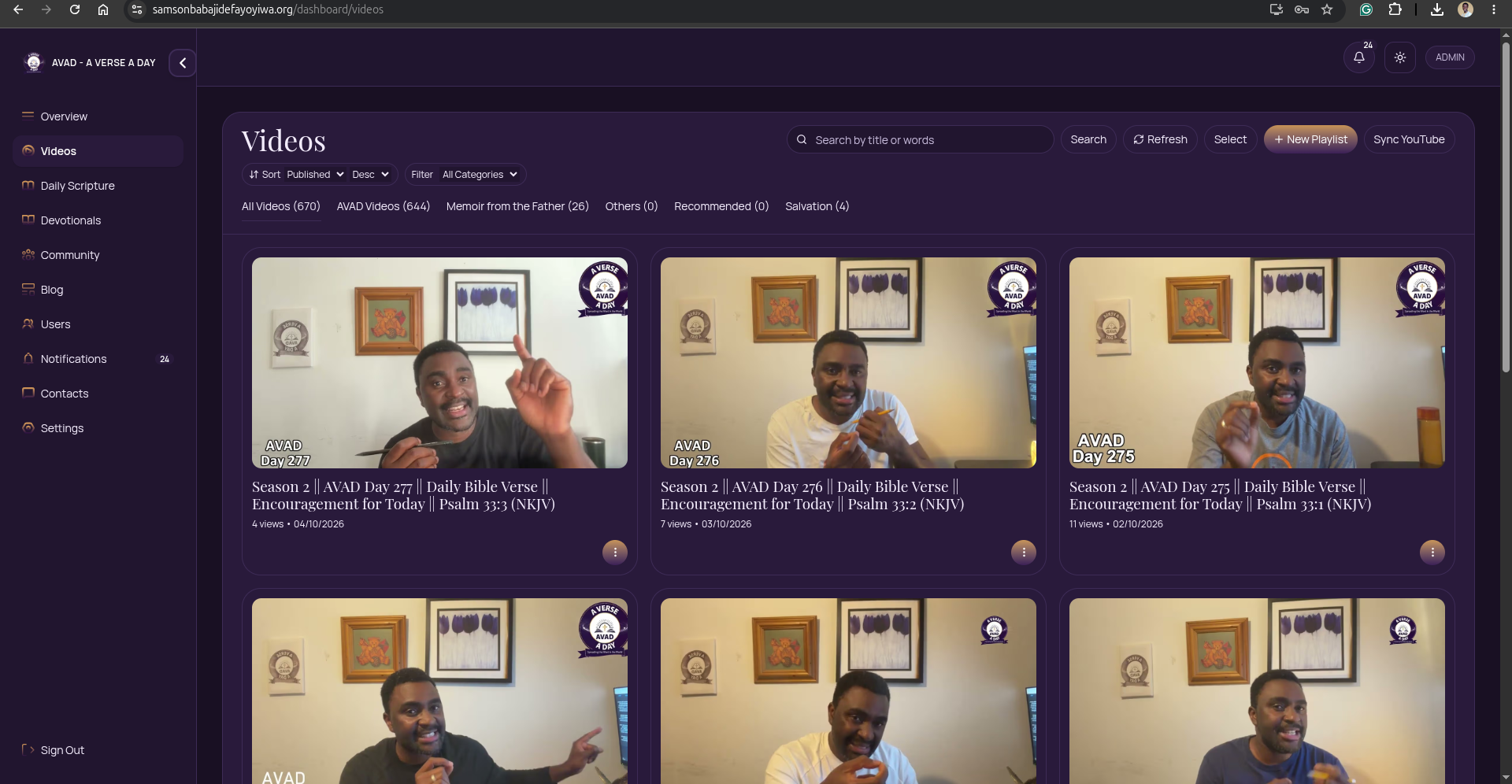
Task: Open Chrome three-dot menu
Action: 1494,9
